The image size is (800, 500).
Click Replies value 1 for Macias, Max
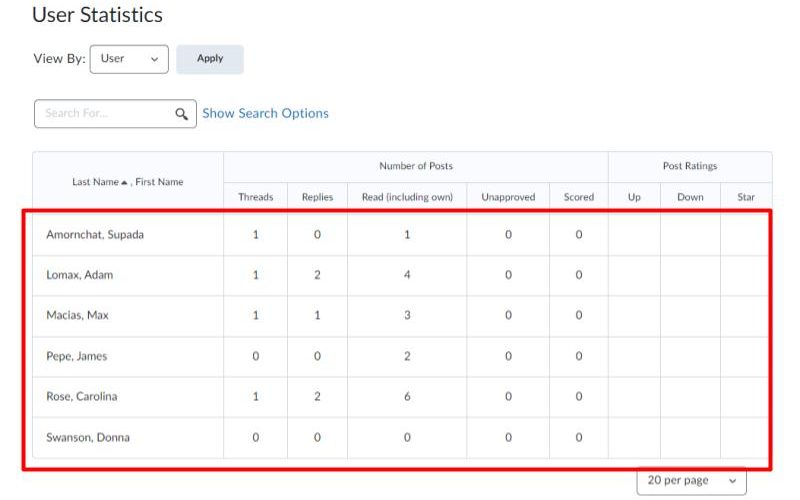[x=317, y=315]
